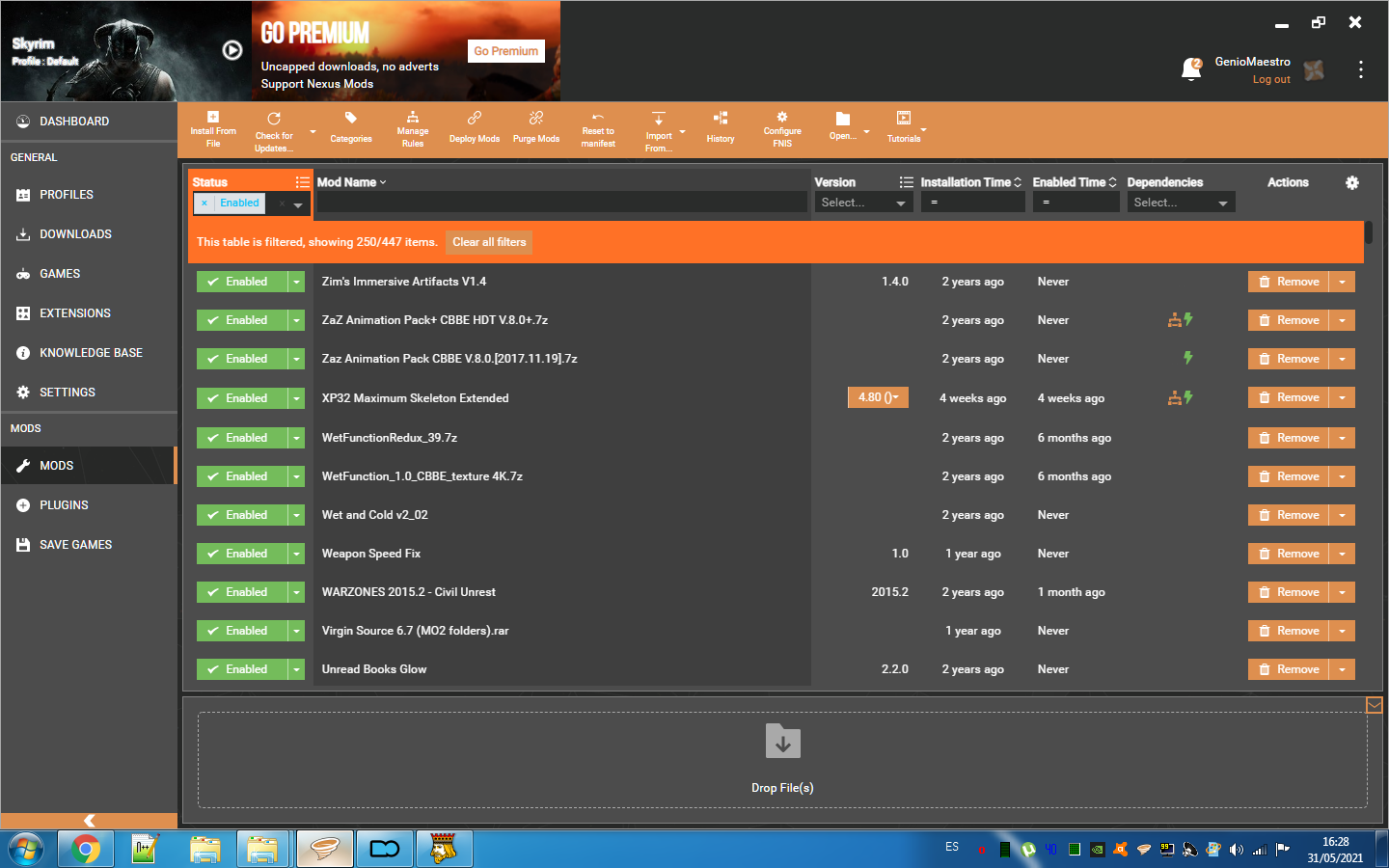This screenshot has width=1389, height=868.
Task: Open Dependencies filter Select dropdown
Action: [x=1181, y=203]
